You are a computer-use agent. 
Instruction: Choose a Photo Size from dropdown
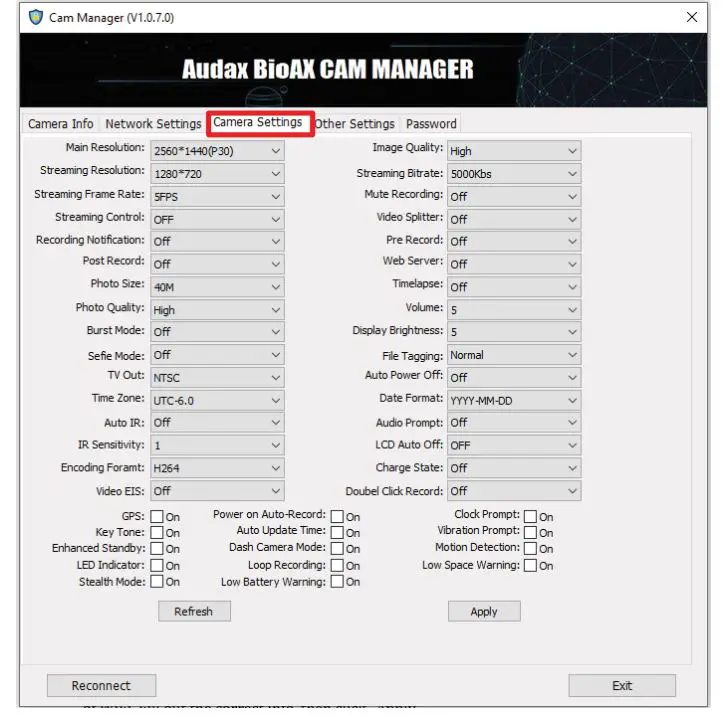pyautogui.click(x=217, y=287)
